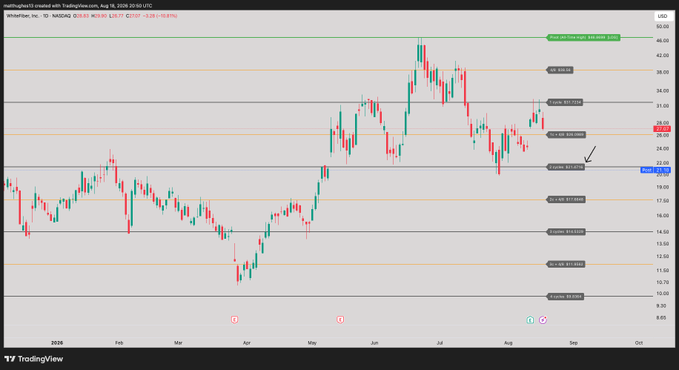The image size is (679, 370).
Task: Click the Jul label on time axis
Action: (x=440, y=343)
